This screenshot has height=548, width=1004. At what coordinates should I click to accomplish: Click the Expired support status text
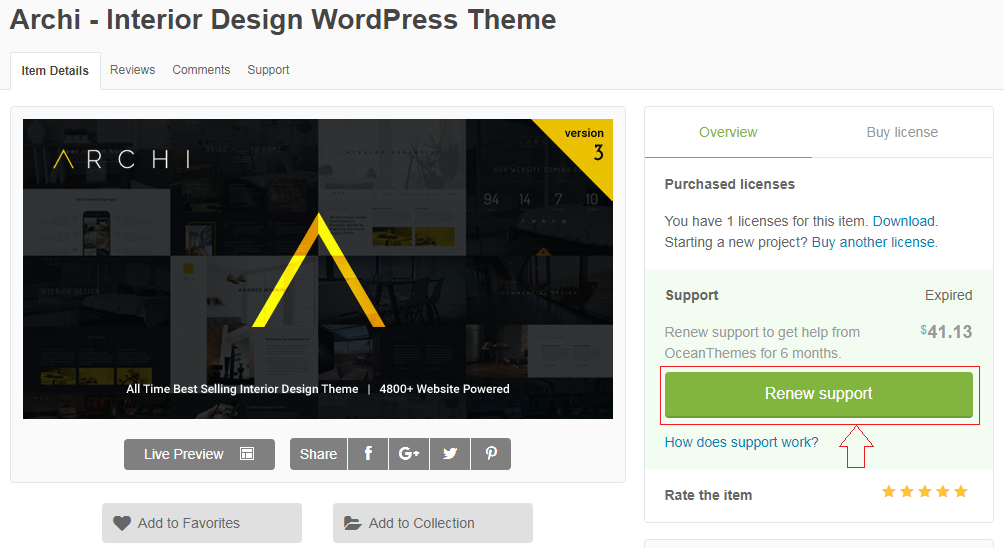point(948,295)
